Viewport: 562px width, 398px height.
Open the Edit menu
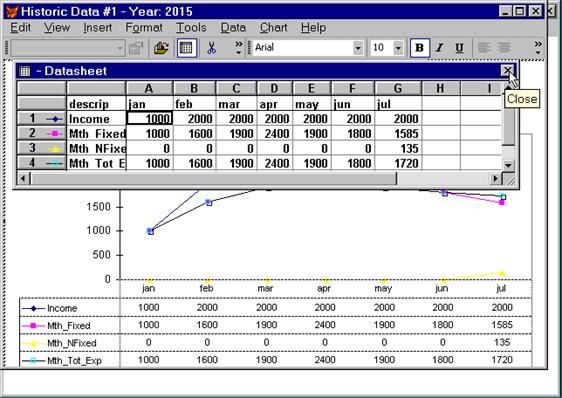pyautogui.click(x=20, y=28)
